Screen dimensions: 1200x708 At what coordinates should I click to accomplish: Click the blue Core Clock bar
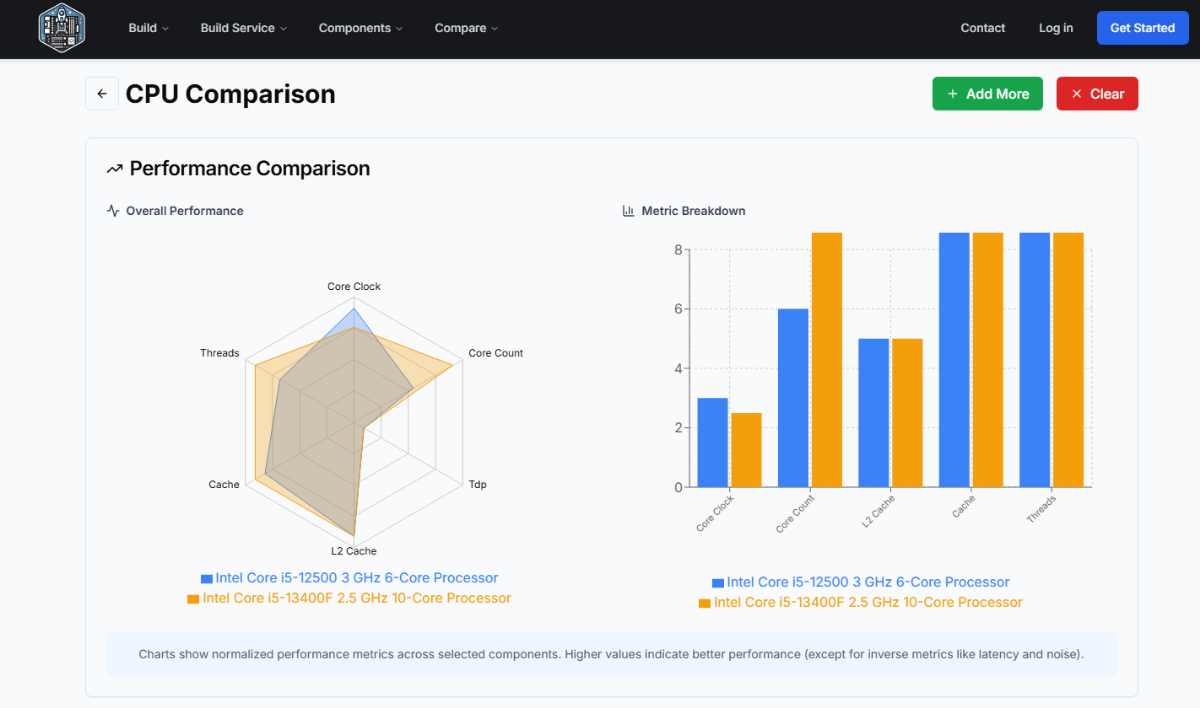[712, 442]
